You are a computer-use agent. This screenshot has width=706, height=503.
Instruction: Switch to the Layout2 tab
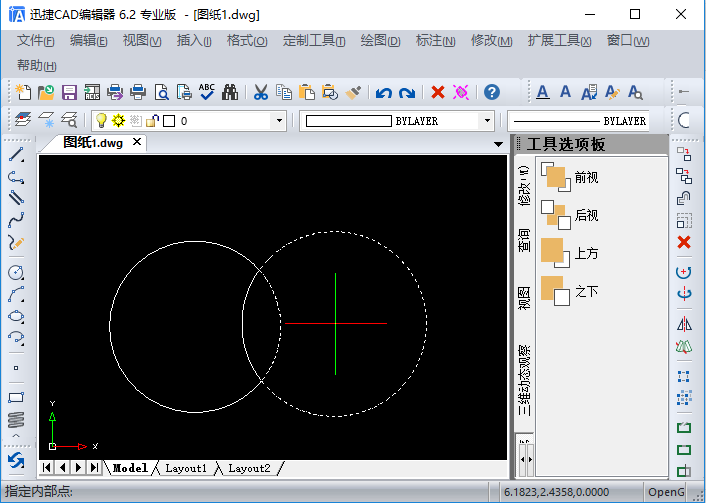tap(249, 468)
